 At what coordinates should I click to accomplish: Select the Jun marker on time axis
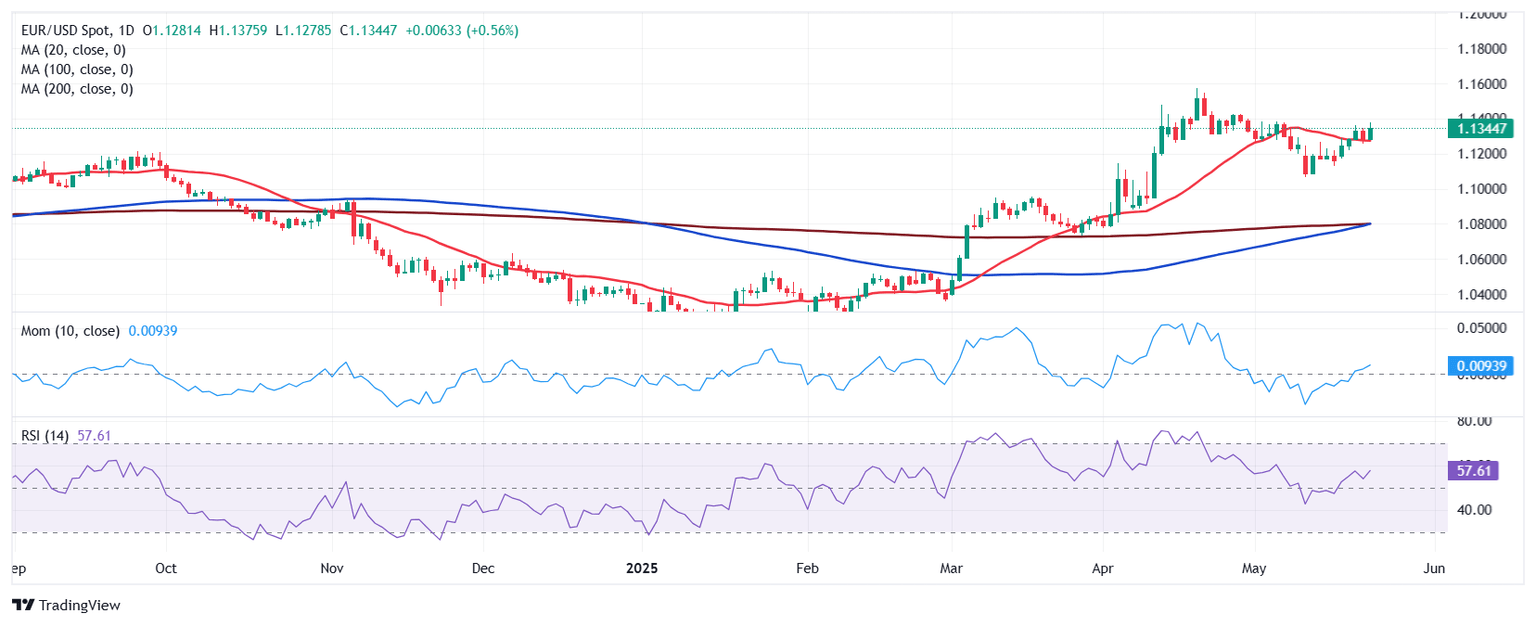(1433, 568)
